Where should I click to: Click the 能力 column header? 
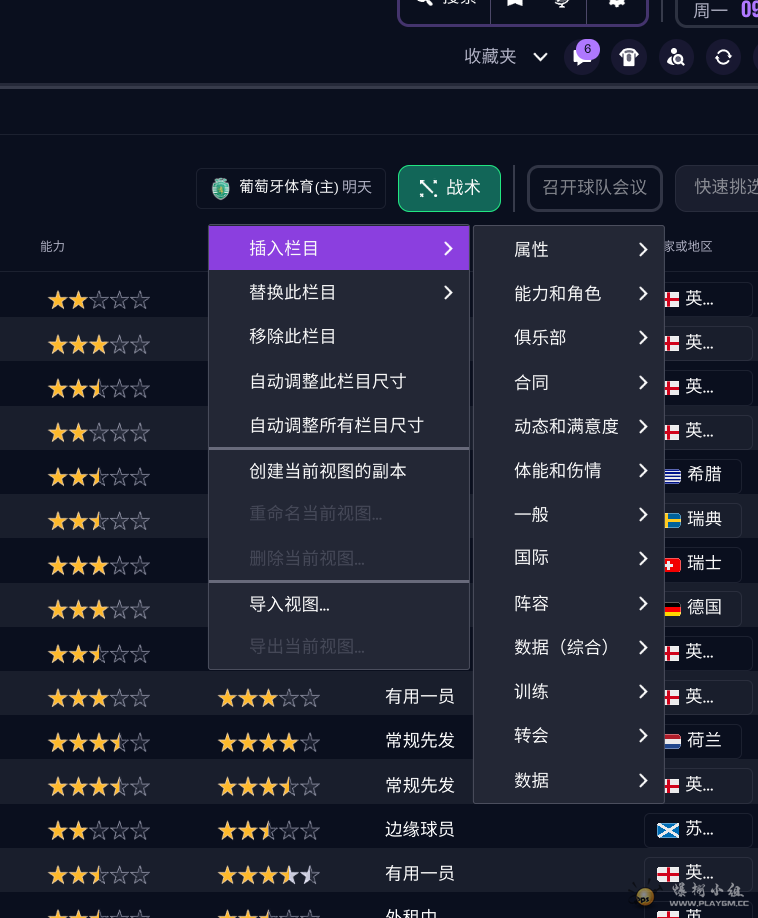[53, 246]
